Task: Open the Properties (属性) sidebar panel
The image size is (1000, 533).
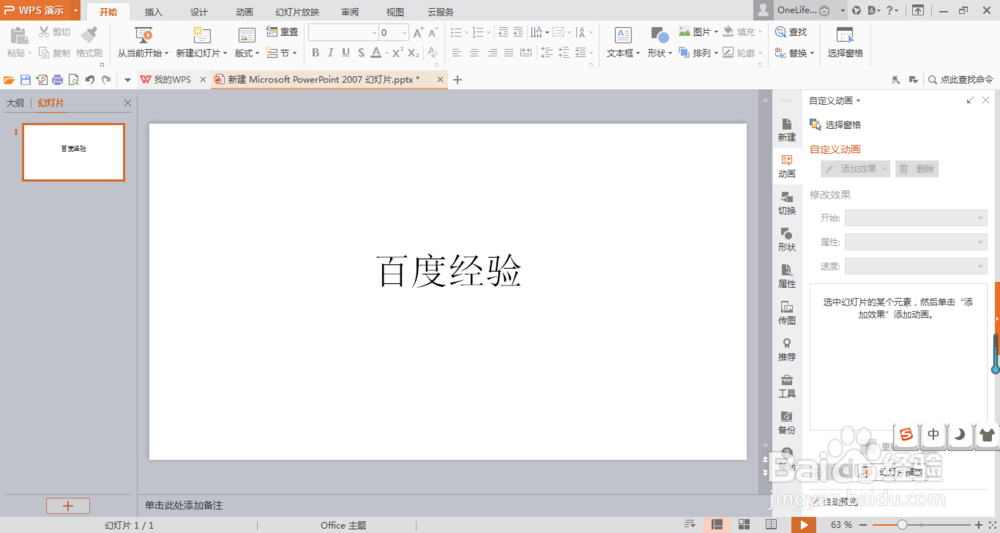Action: (x=786, y=276)
